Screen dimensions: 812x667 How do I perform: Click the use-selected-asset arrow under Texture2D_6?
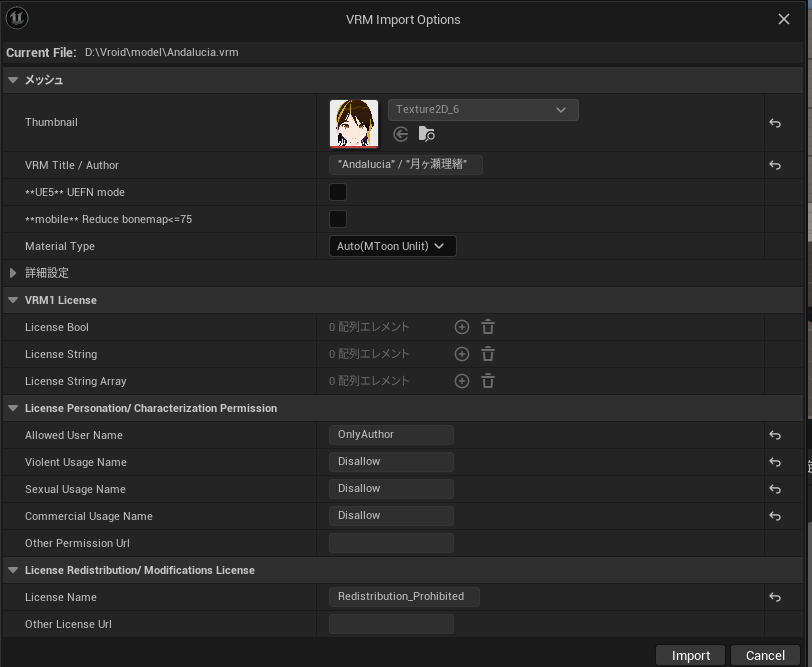[x=401, y=132]
